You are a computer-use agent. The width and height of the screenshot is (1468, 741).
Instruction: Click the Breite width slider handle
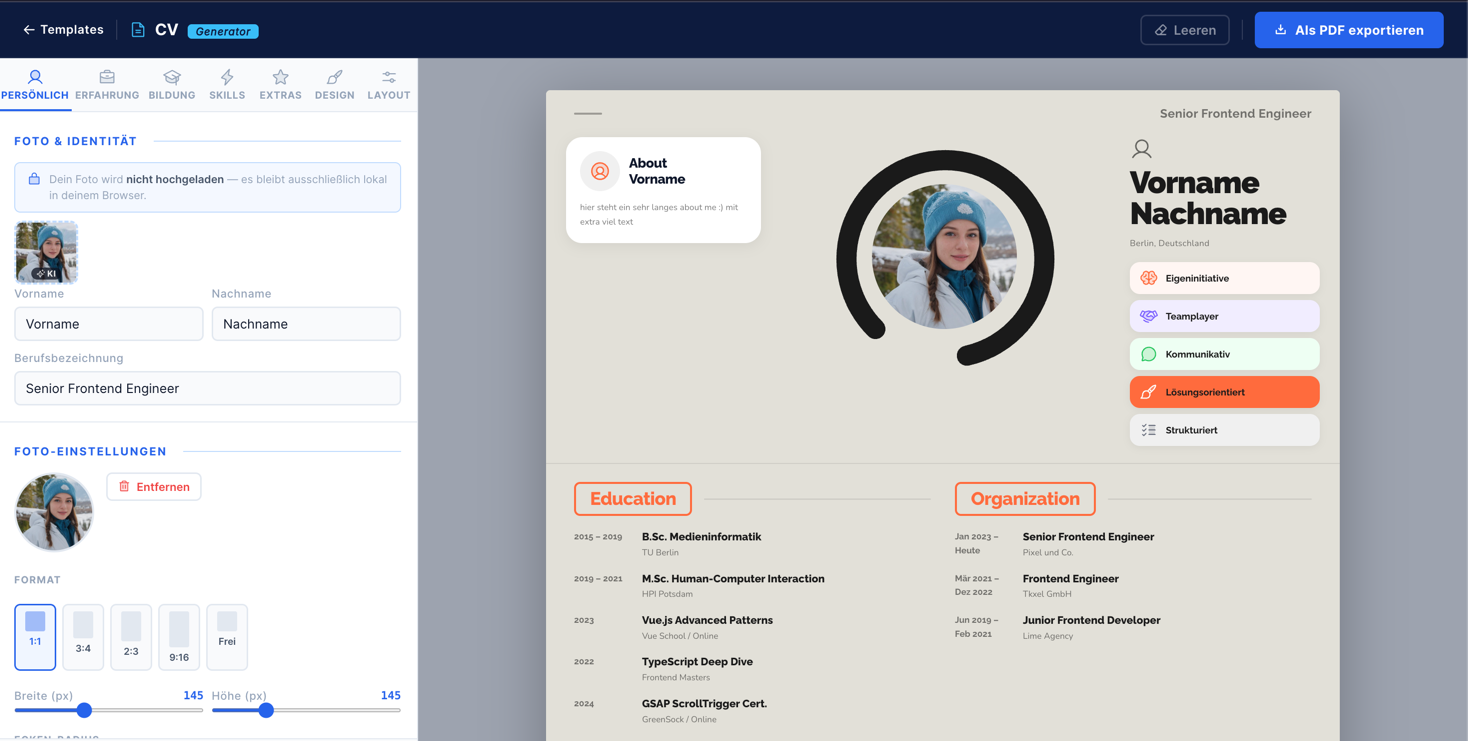click(85, 710)
